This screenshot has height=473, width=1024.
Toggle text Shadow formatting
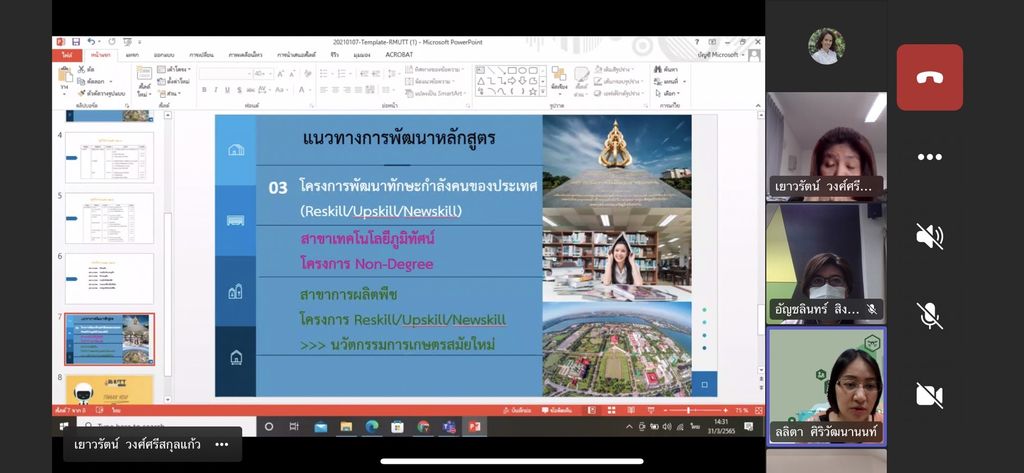pyautogui.click(x=240, y=90)
